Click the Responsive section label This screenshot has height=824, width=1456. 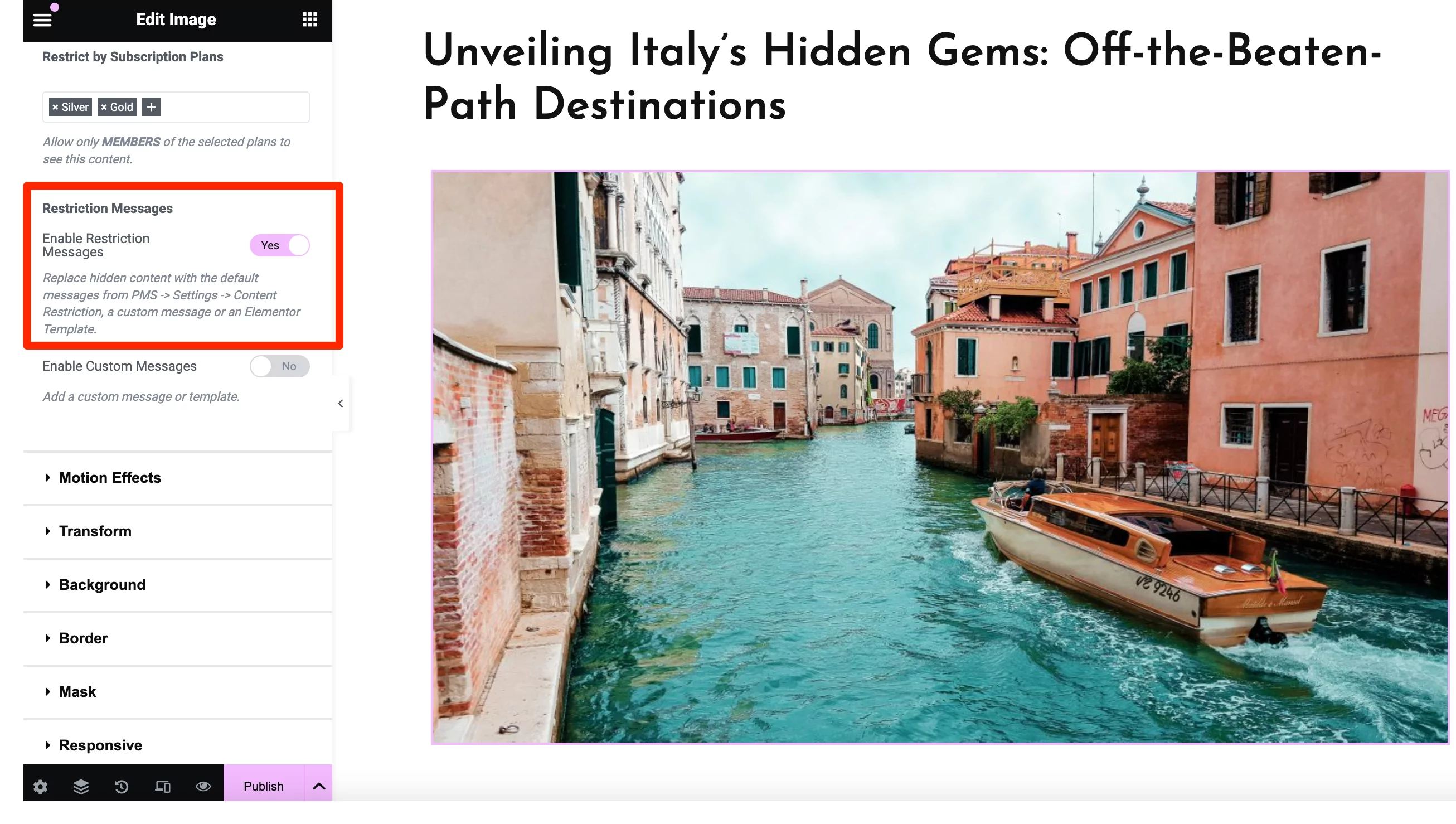click(100, 745)
